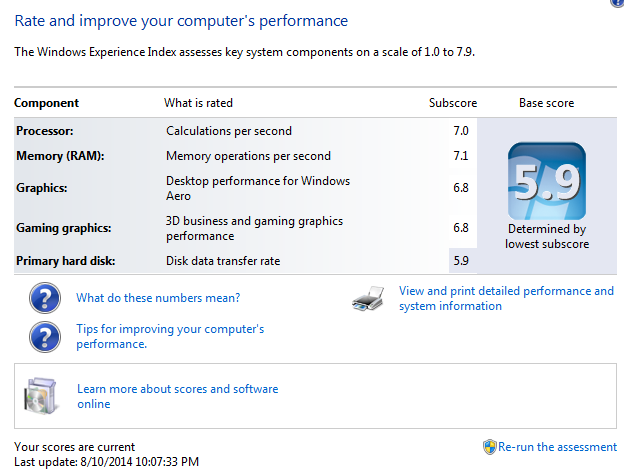Open tips for improving computer's performance

(170, 336)
